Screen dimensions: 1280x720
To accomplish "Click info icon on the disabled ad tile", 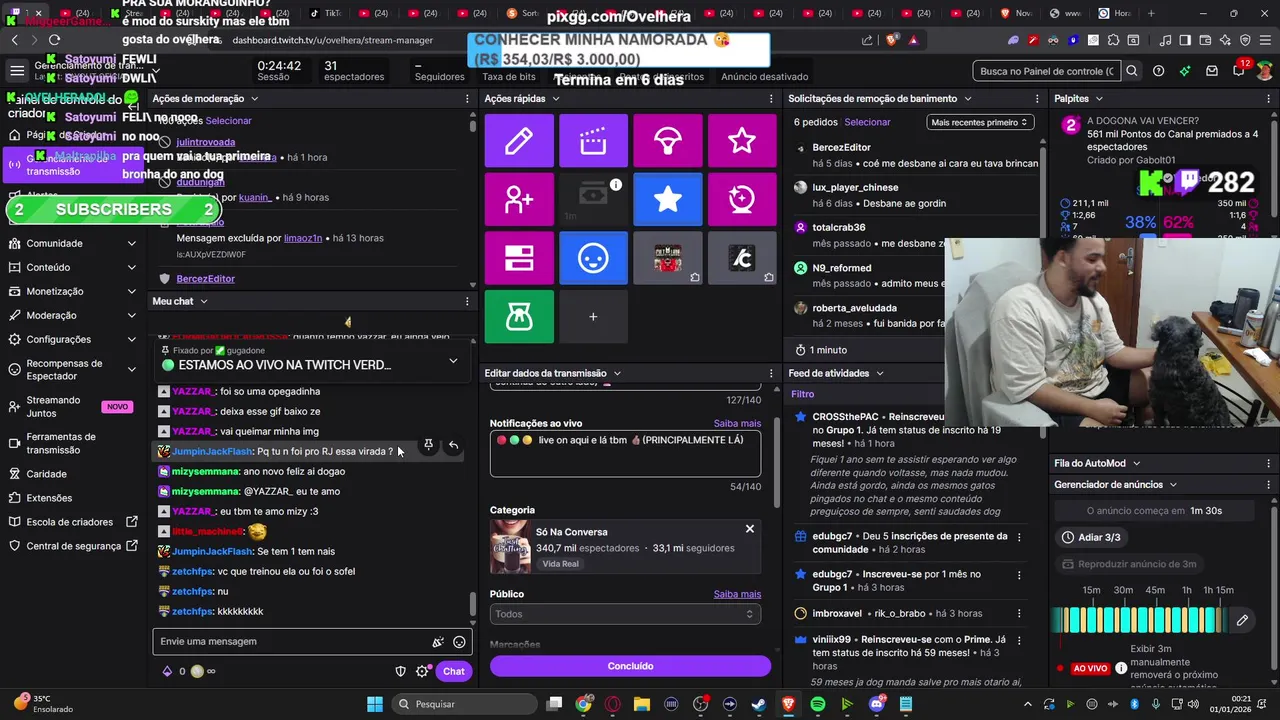I will pos(616,185).
